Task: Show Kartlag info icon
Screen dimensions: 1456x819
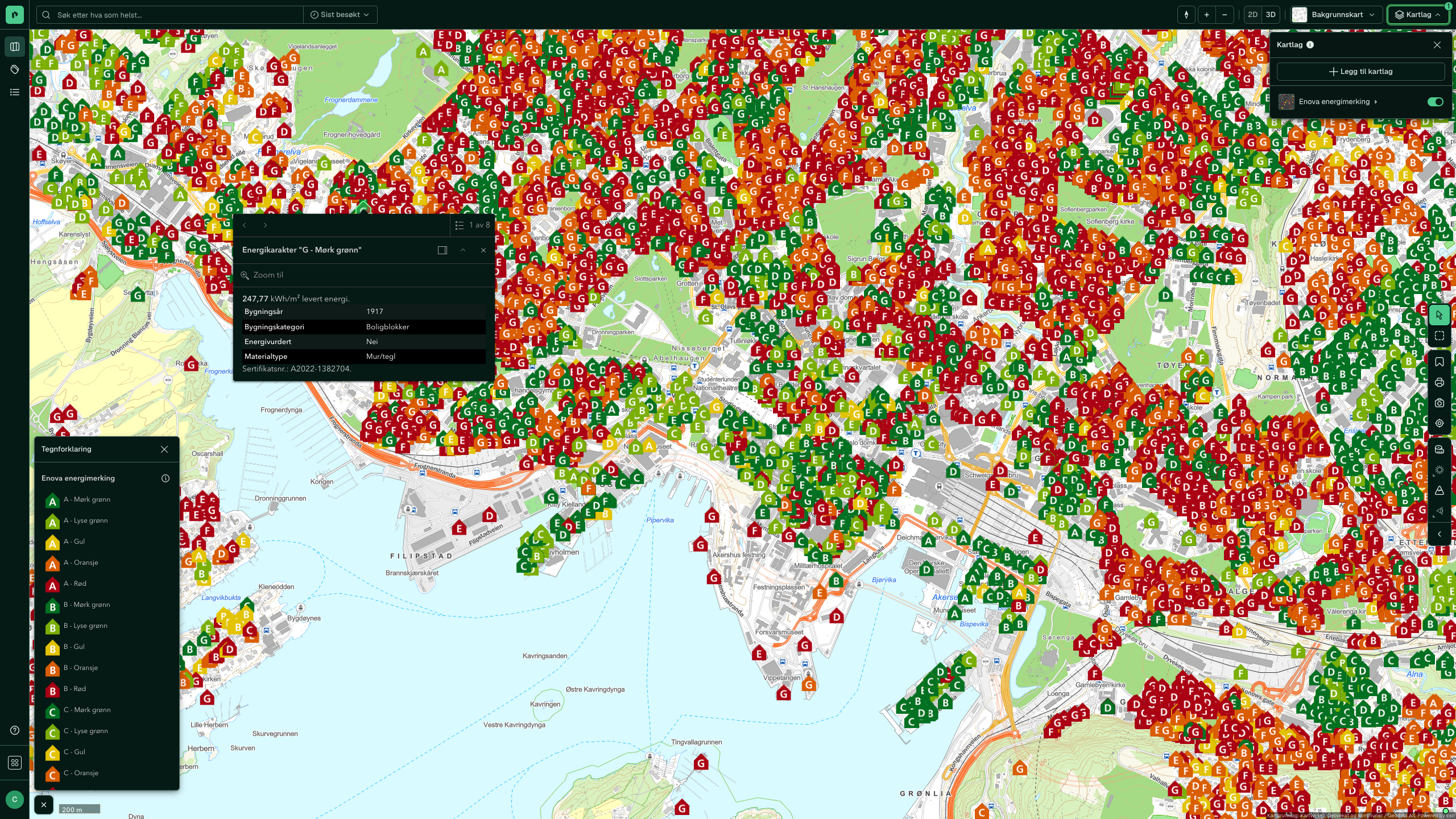Action: pos(1310,45)
